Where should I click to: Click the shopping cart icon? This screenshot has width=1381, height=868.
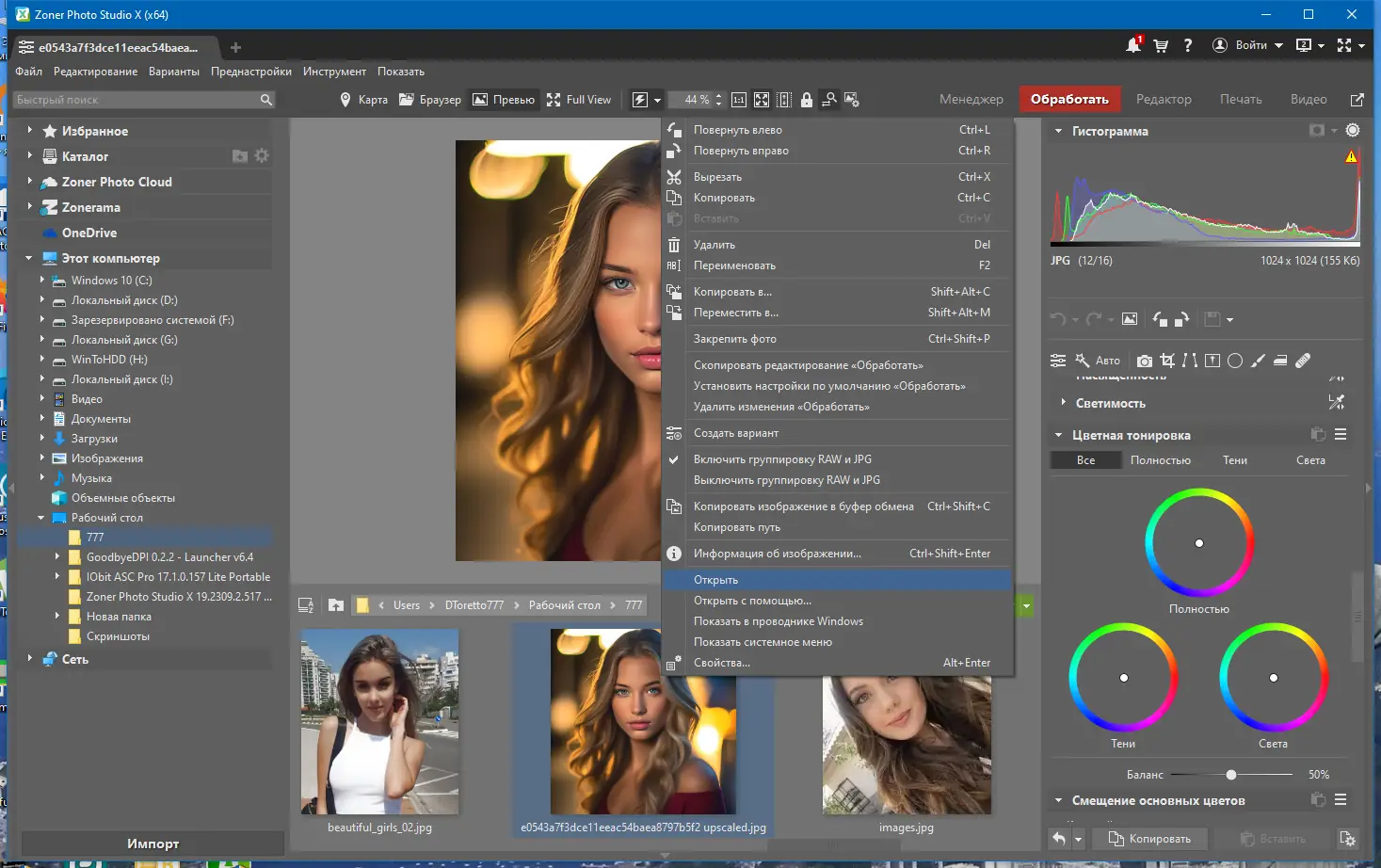click(1161, 45)
